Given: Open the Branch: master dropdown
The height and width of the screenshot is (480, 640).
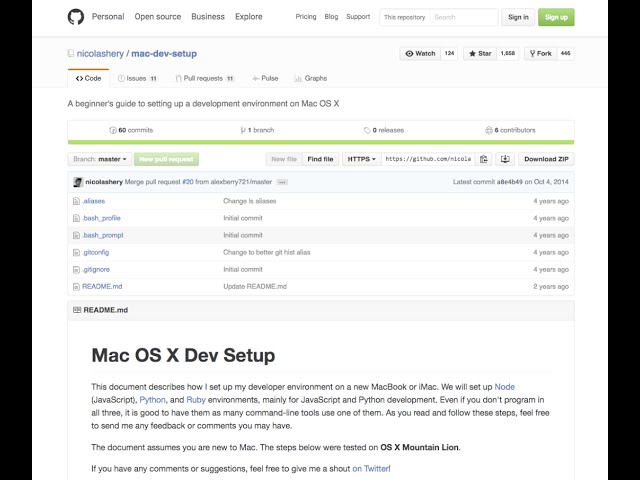Looking at the screenshot, I should tap(100, 159).
